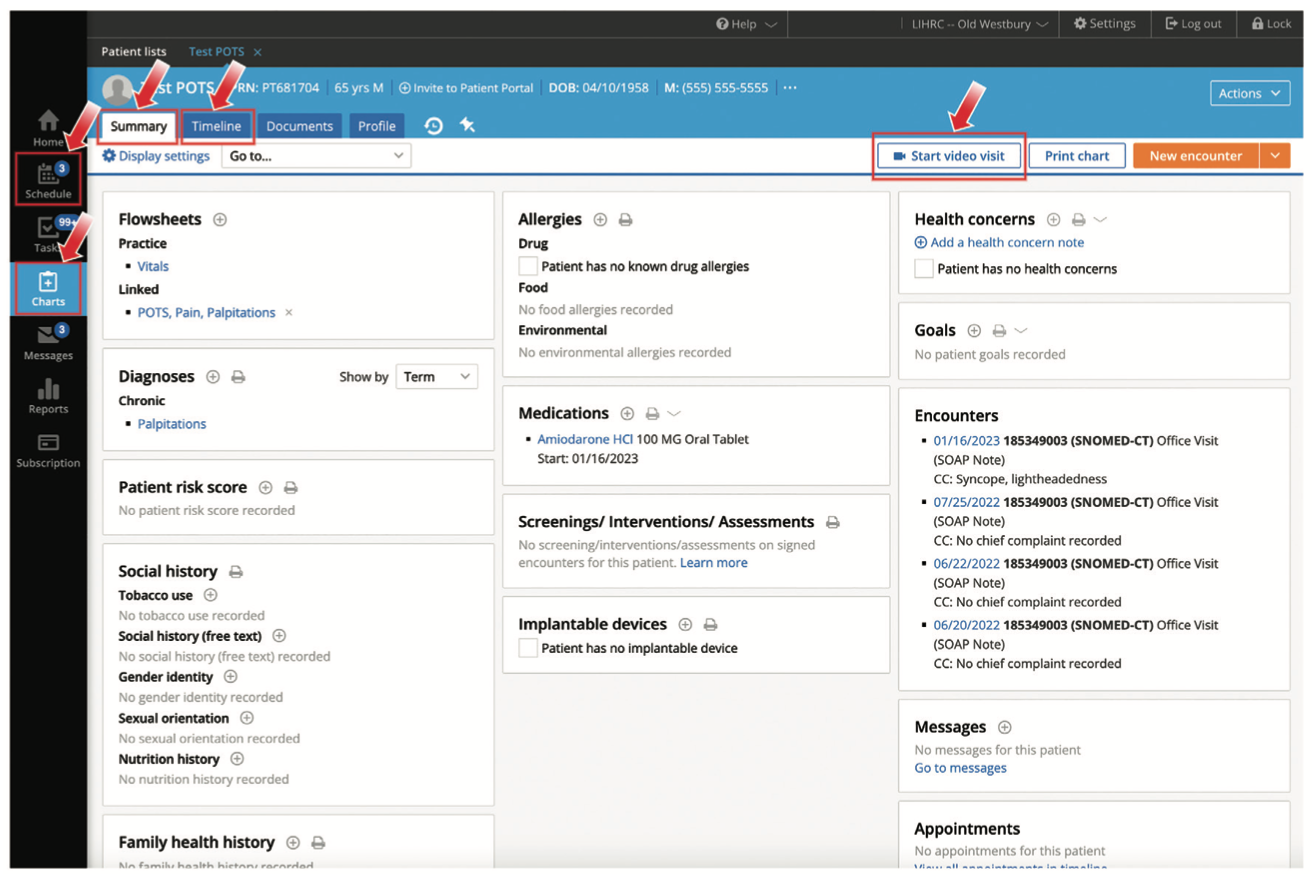1316x882 pixels.
Task: Click the pin icon beside Profile tab
Action: pyautogui.click(x=467, y=126)
